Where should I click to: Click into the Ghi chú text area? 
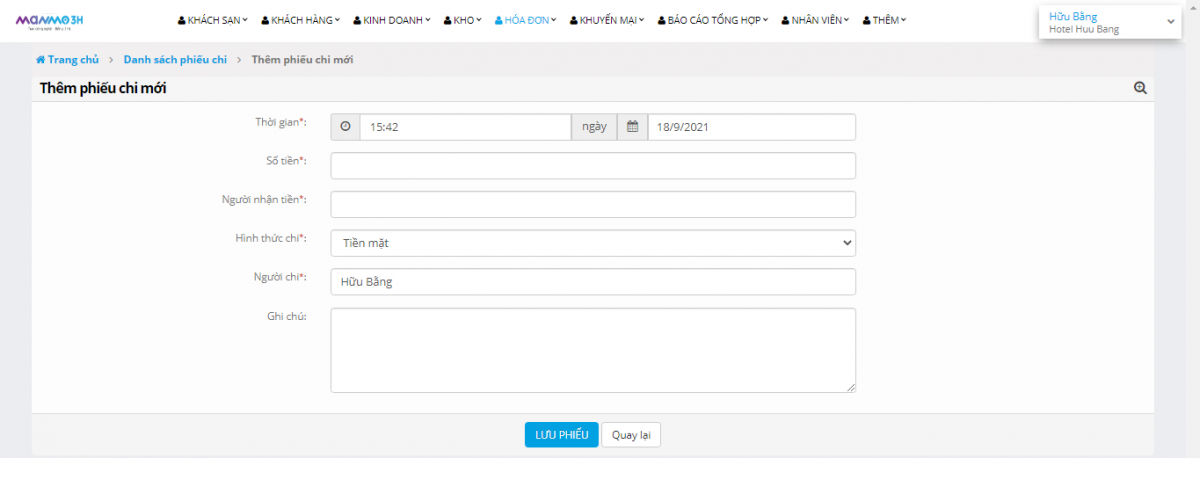[592, 350]
